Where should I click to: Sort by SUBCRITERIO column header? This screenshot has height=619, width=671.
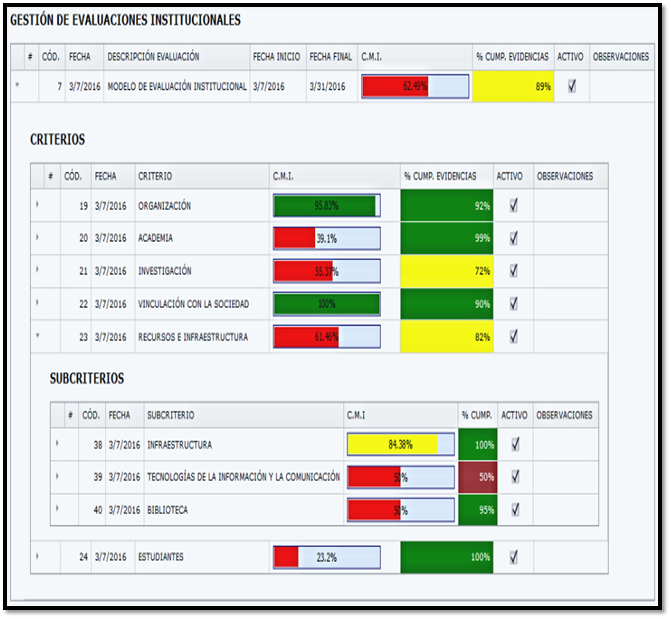tap(240, 415)
